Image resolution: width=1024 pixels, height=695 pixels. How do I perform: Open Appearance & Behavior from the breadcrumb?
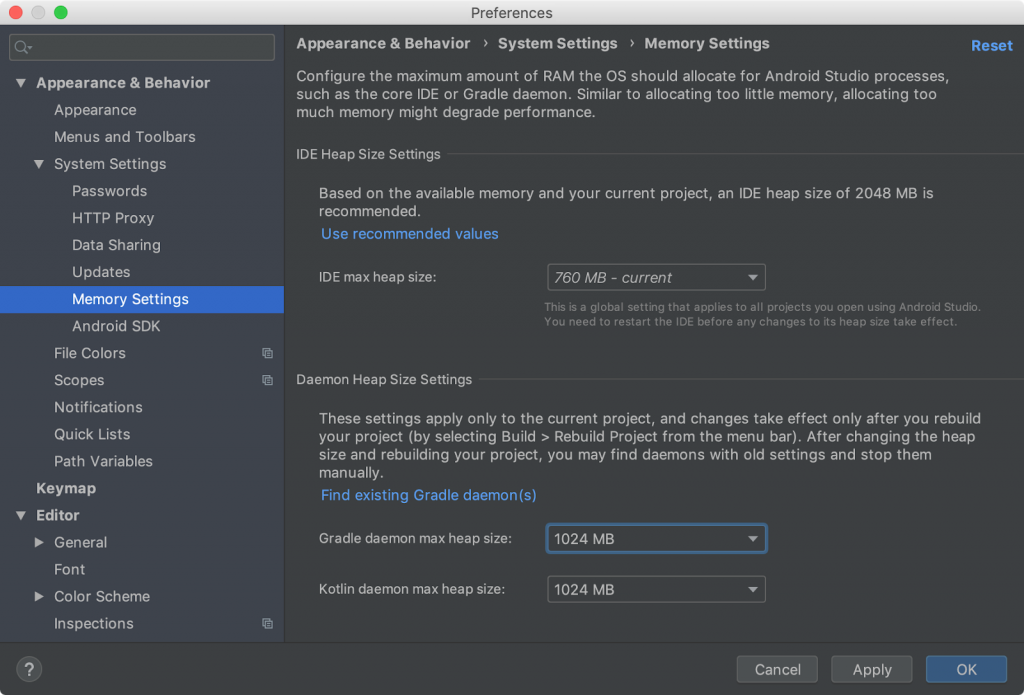(383, 43)
